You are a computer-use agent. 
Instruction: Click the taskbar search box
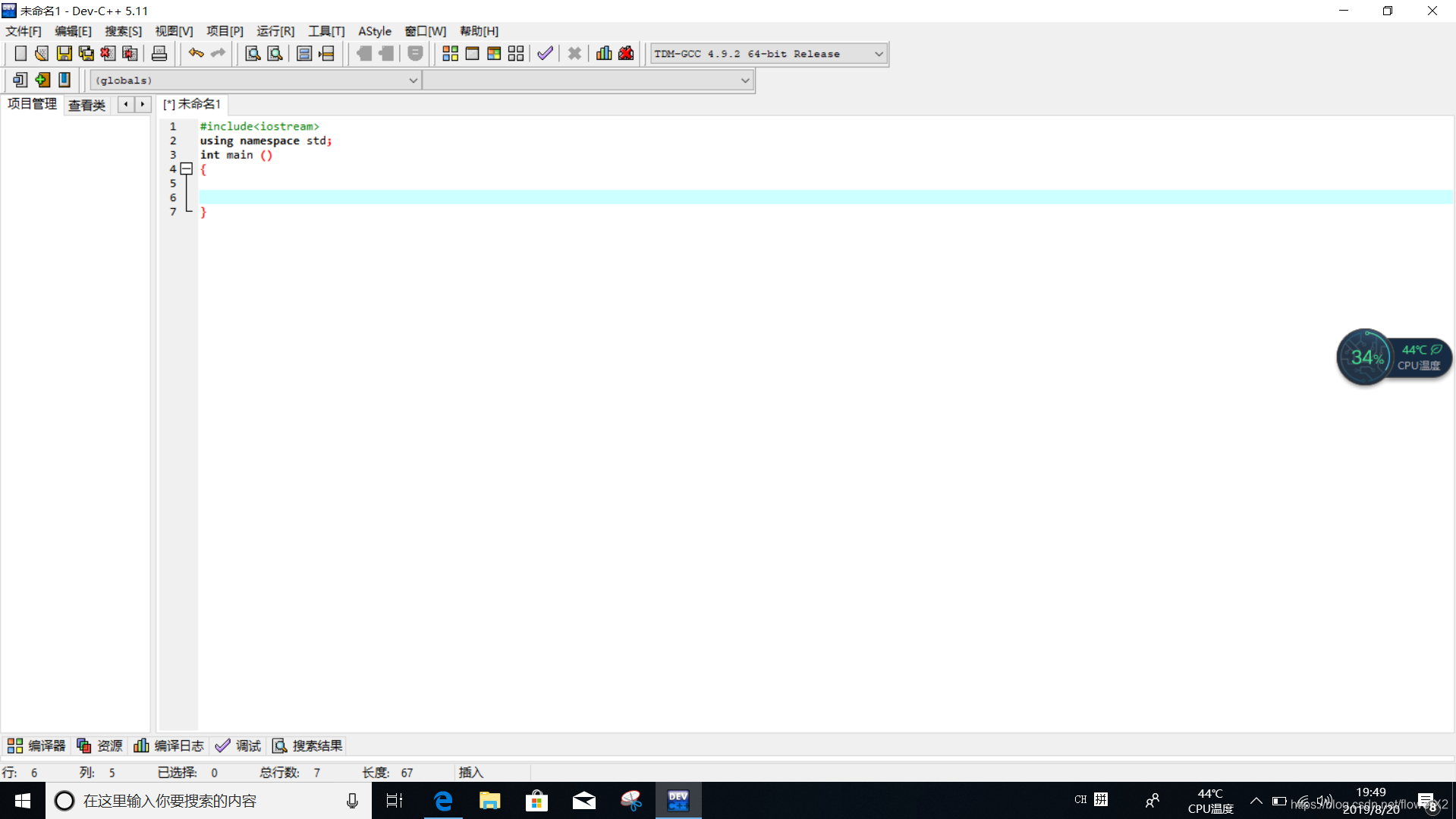pos(209,801)
